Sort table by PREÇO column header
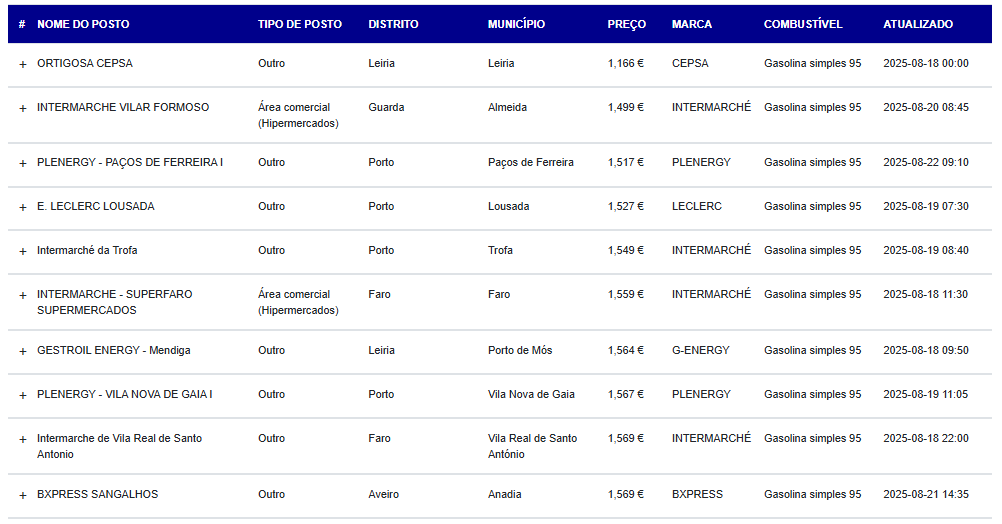This screenshot has width=1002, height=524. tap(626, 24)
